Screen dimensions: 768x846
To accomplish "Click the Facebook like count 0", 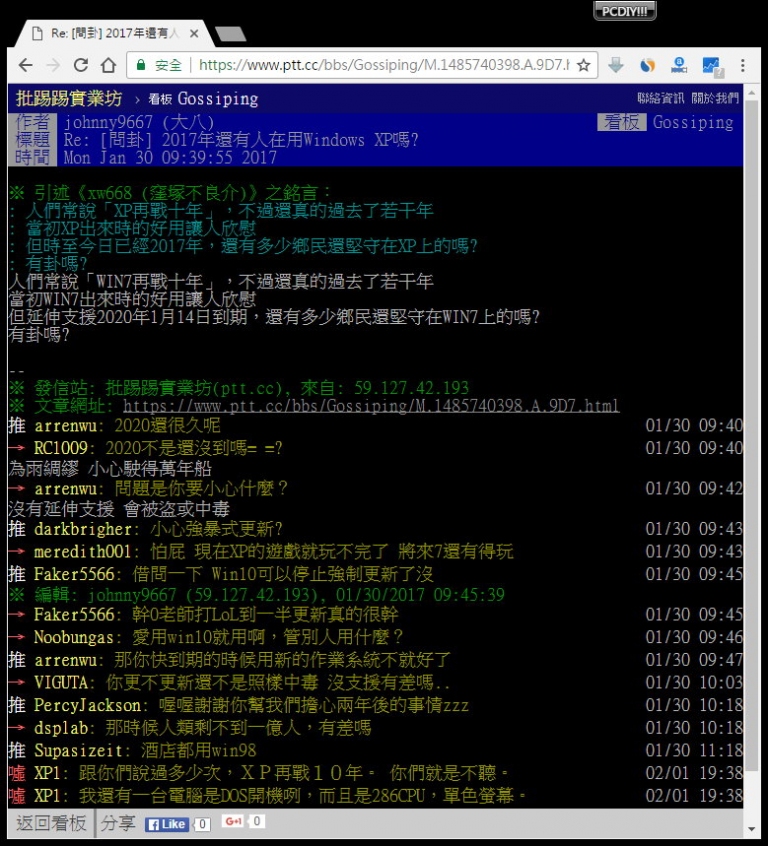I will (202, 824).
